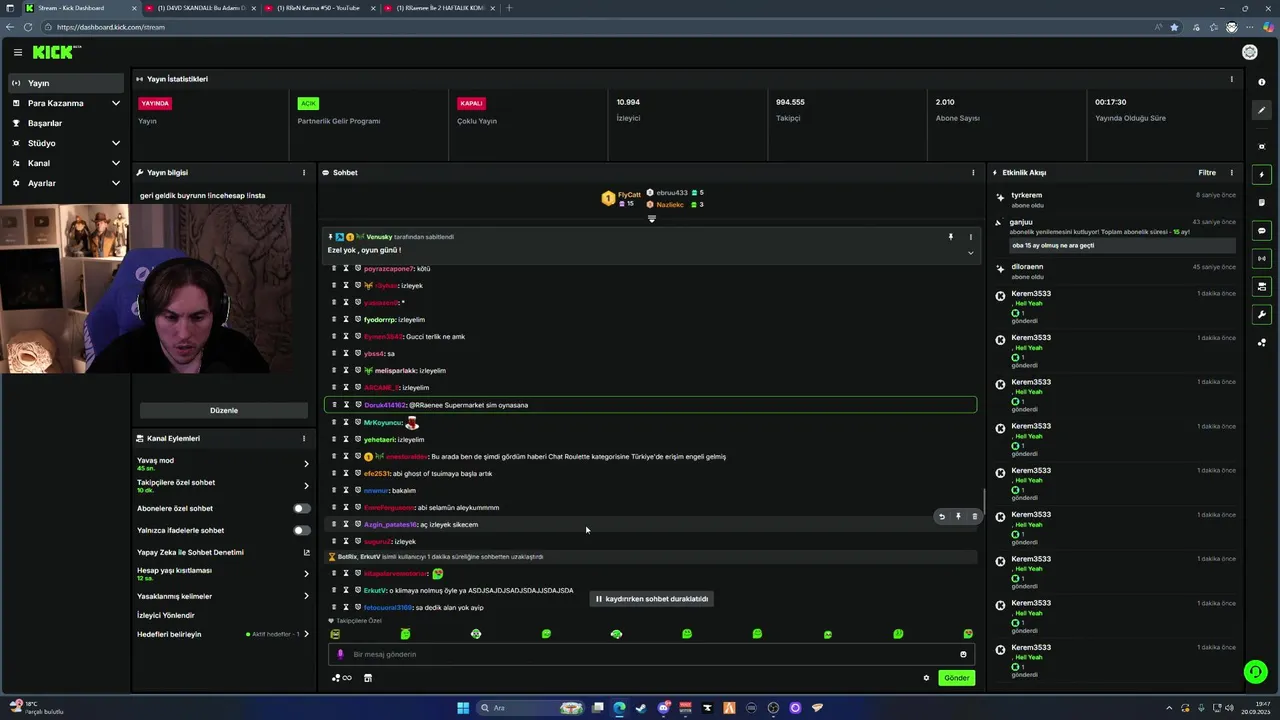Click the chat scrollbar handle
Image resolution: width=1280 pixels, height=720 pixels.
pyautogui.click(x=984, y=500)
